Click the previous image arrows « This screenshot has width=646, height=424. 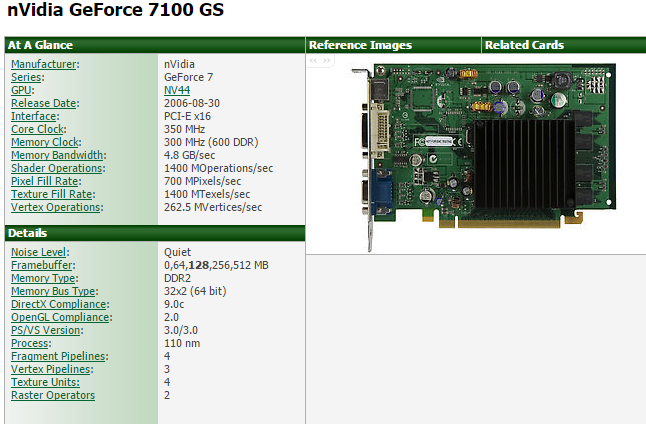314,61
